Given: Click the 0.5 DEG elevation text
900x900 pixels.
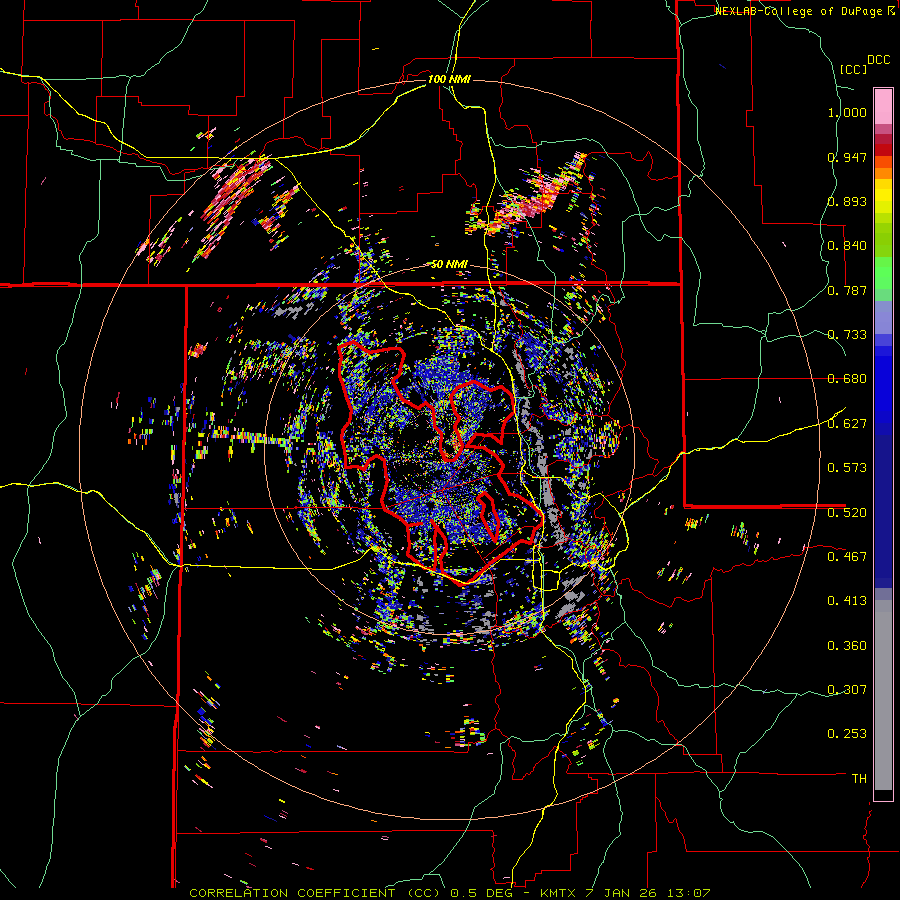Looking at the screenshot, I should pos(483,893).
